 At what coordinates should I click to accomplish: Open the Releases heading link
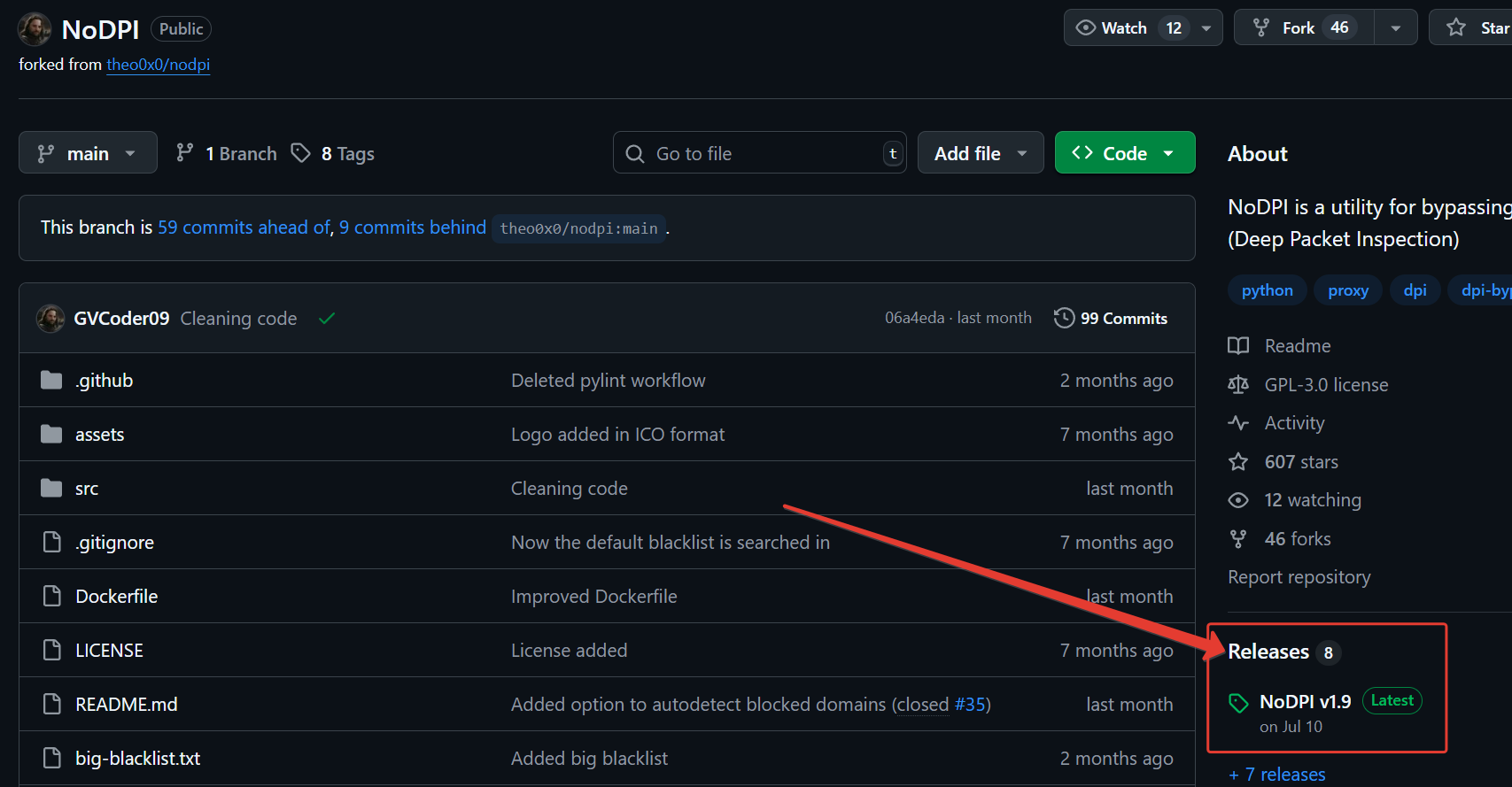tap(1268, 652)
